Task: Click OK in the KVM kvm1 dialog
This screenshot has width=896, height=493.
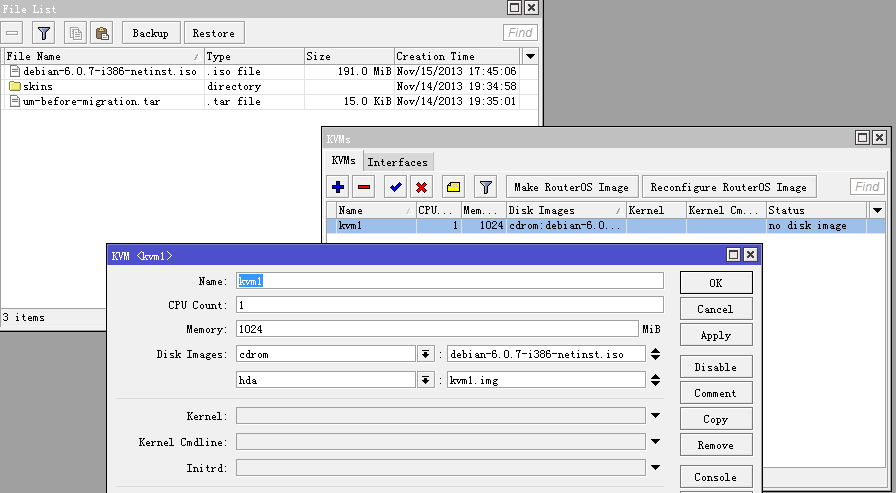Action: (x=716, y=283)
